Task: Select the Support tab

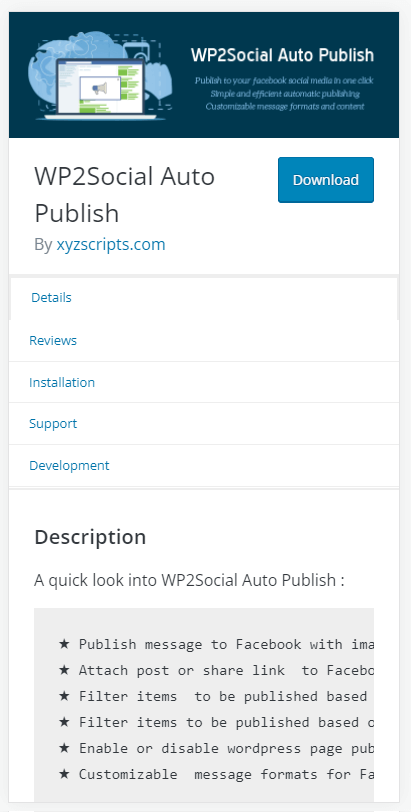Action: (x=53, y=423)
